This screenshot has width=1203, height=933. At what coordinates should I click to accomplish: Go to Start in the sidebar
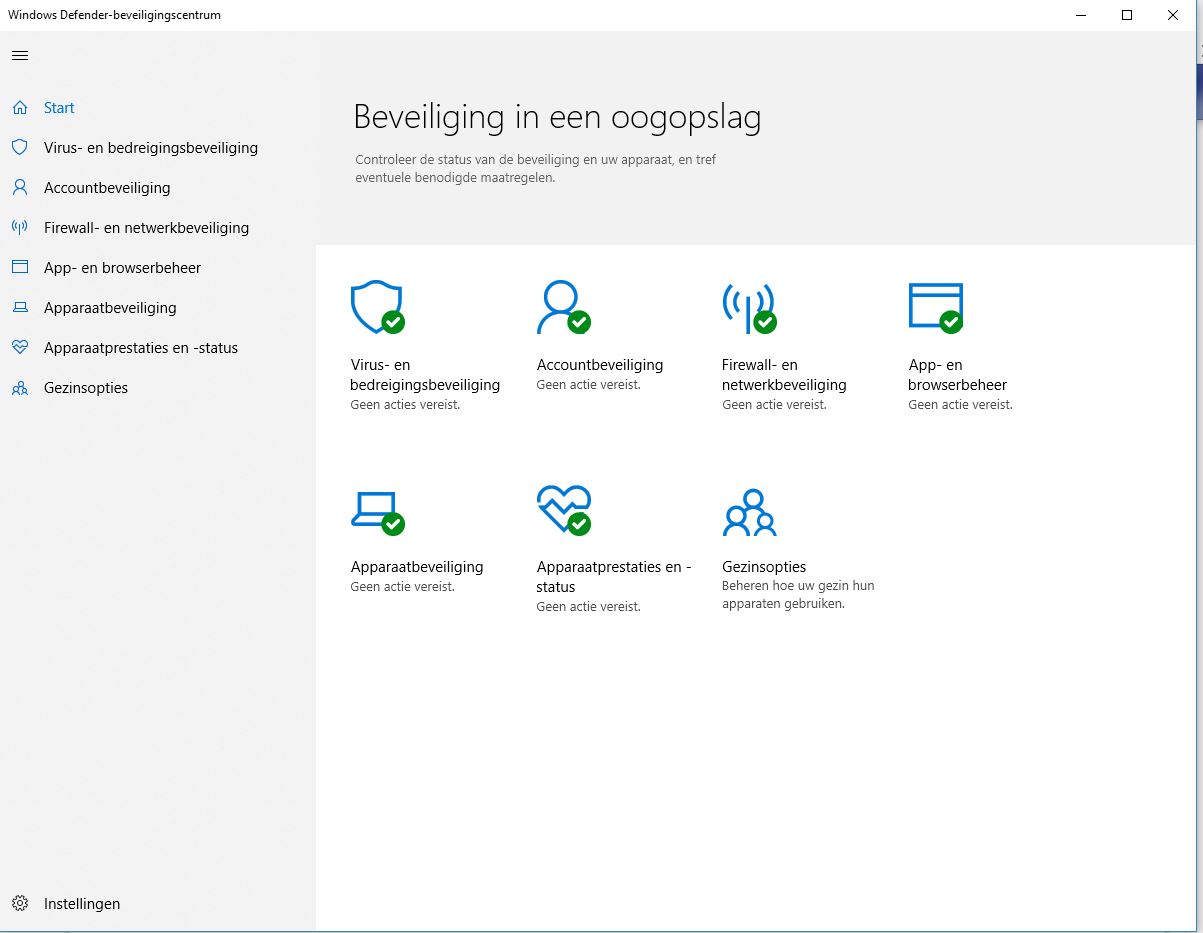click(59, 108)
